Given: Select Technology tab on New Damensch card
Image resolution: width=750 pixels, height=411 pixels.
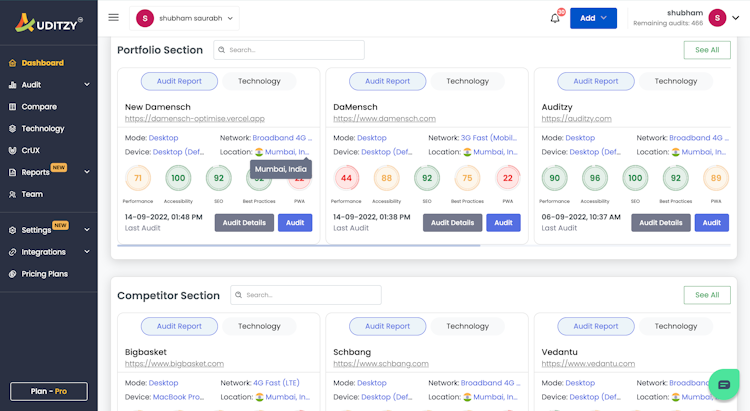Looking at the screenshot, I should (259, 81).
